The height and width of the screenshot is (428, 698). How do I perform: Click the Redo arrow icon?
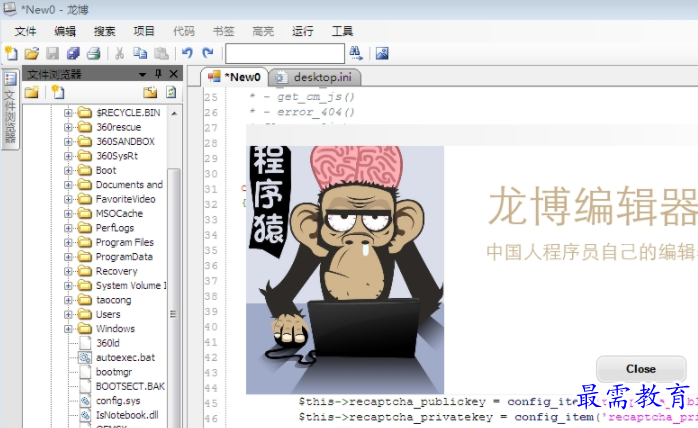pyautogui.click(x=207, y=53)
